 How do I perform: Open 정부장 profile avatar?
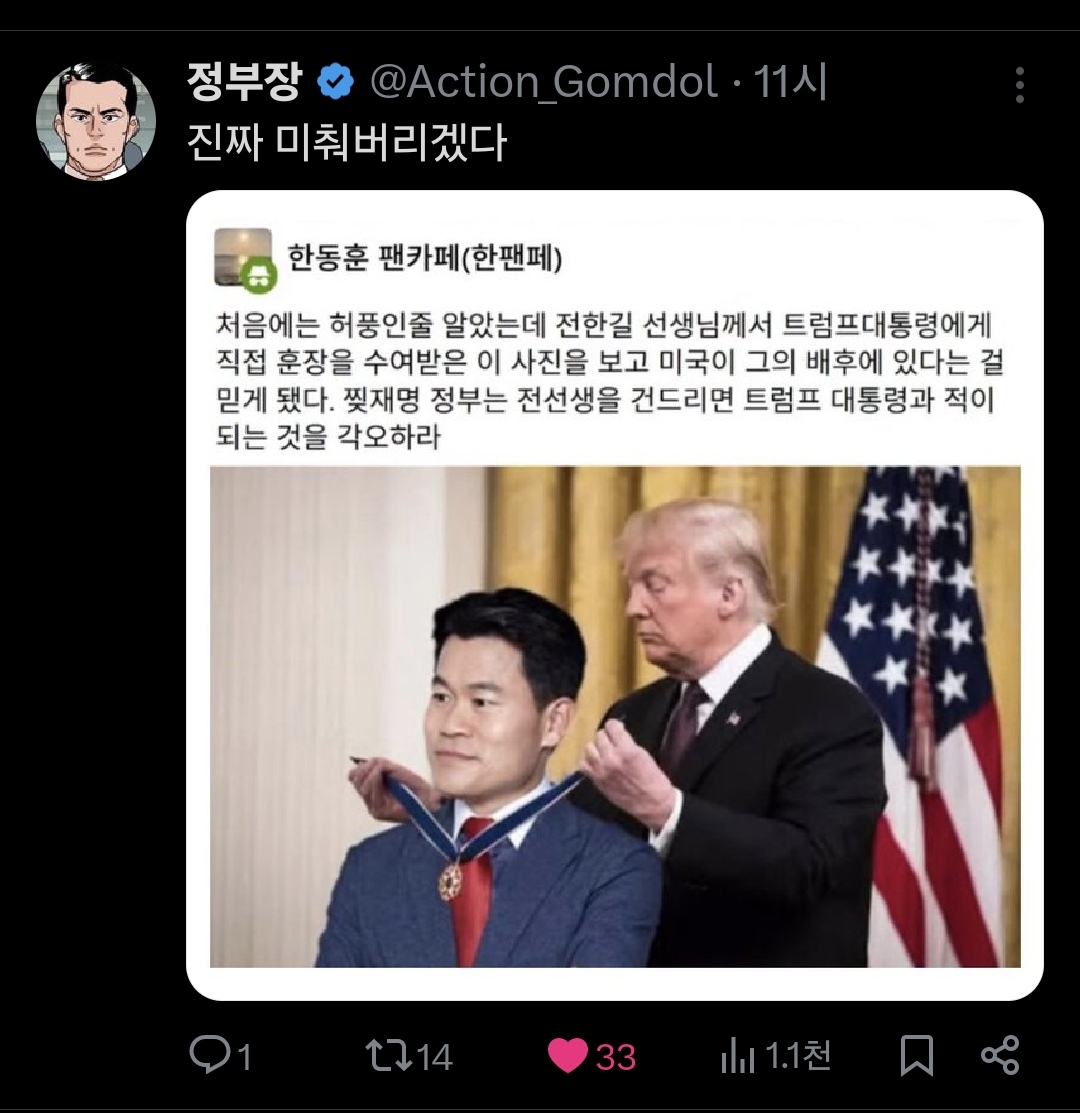[x=96, y=120]
